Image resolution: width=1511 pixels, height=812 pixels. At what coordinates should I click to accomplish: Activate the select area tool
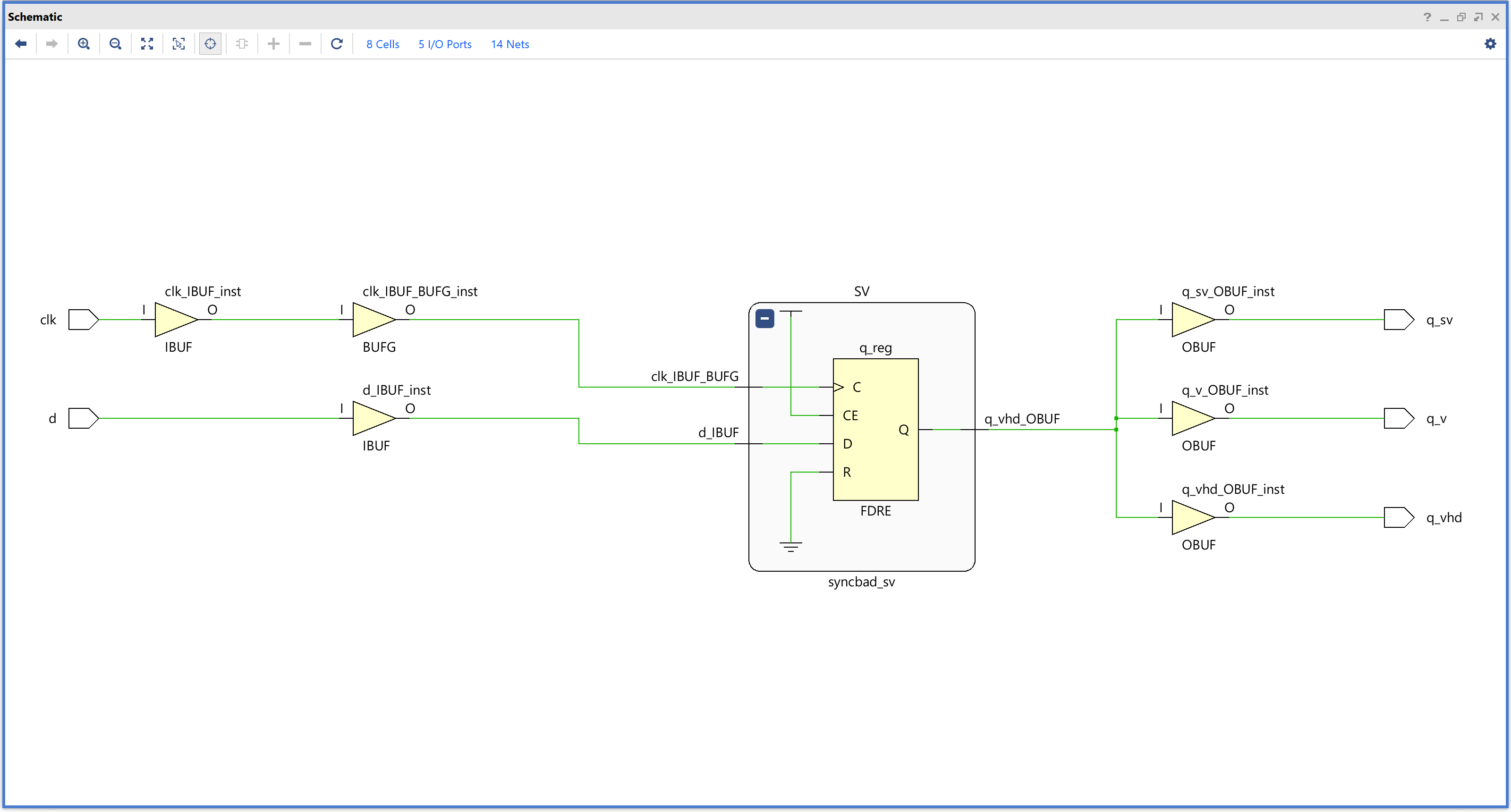click(x=178, y=44)
